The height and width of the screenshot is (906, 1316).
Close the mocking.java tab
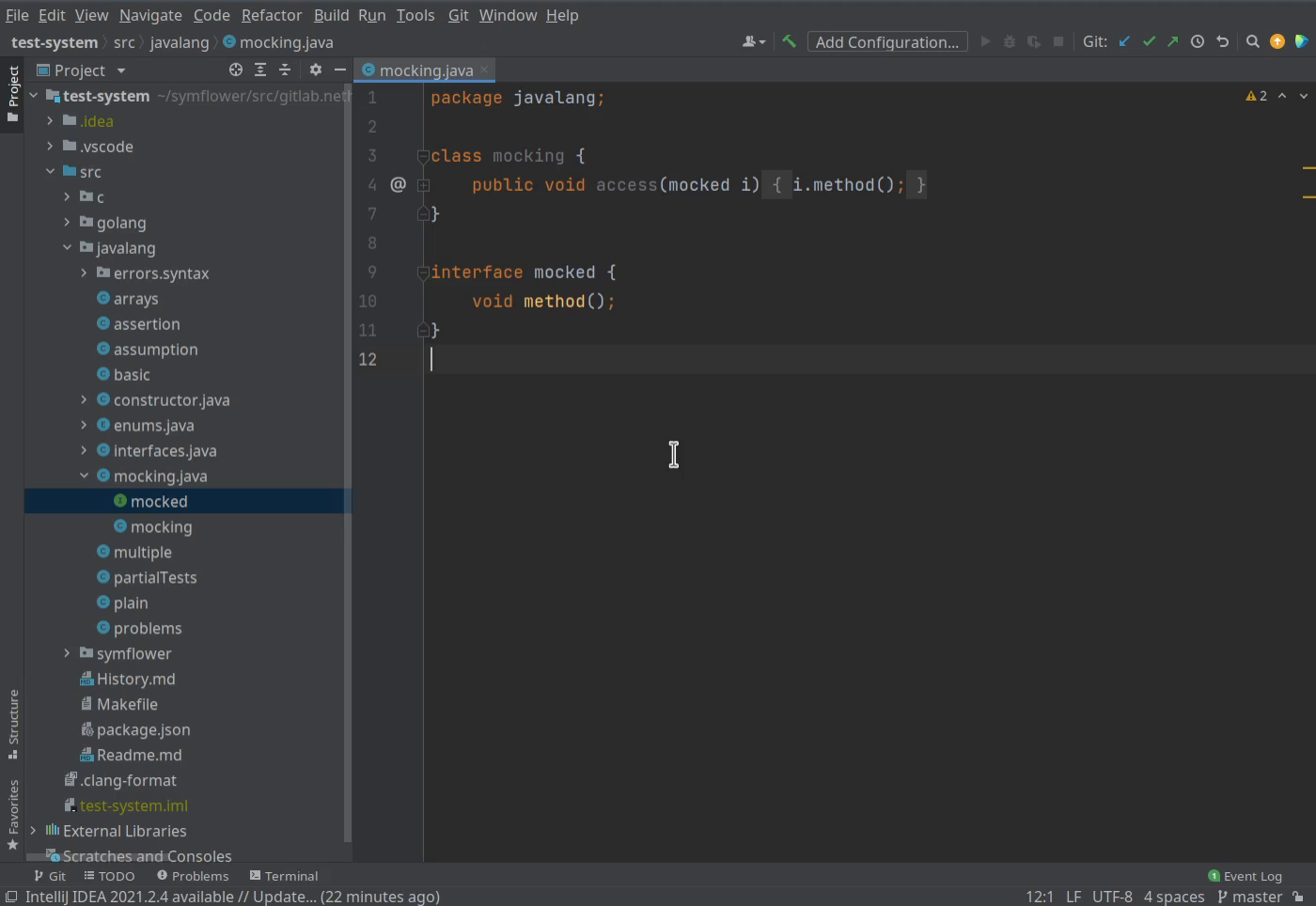pos(484,70)
